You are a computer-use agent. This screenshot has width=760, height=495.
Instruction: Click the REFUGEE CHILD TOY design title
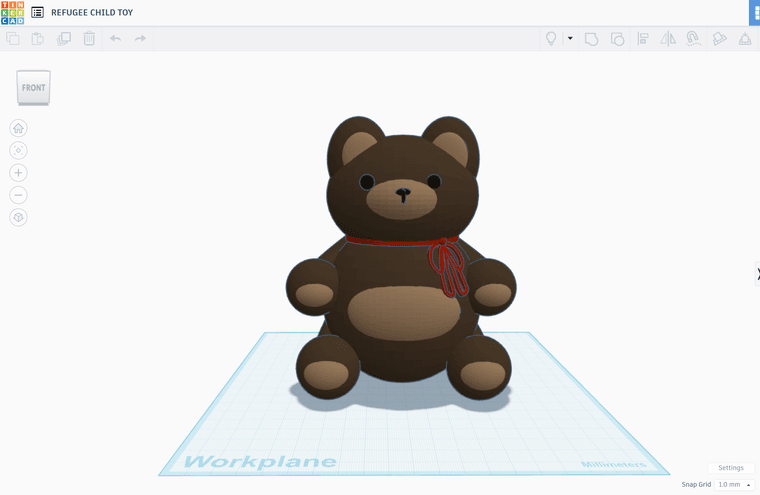click(x=92, y=13)
